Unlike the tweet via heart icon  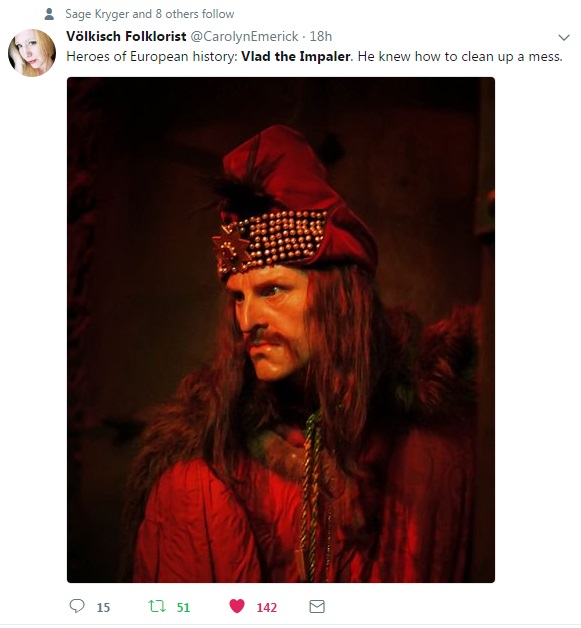(237, 606)
